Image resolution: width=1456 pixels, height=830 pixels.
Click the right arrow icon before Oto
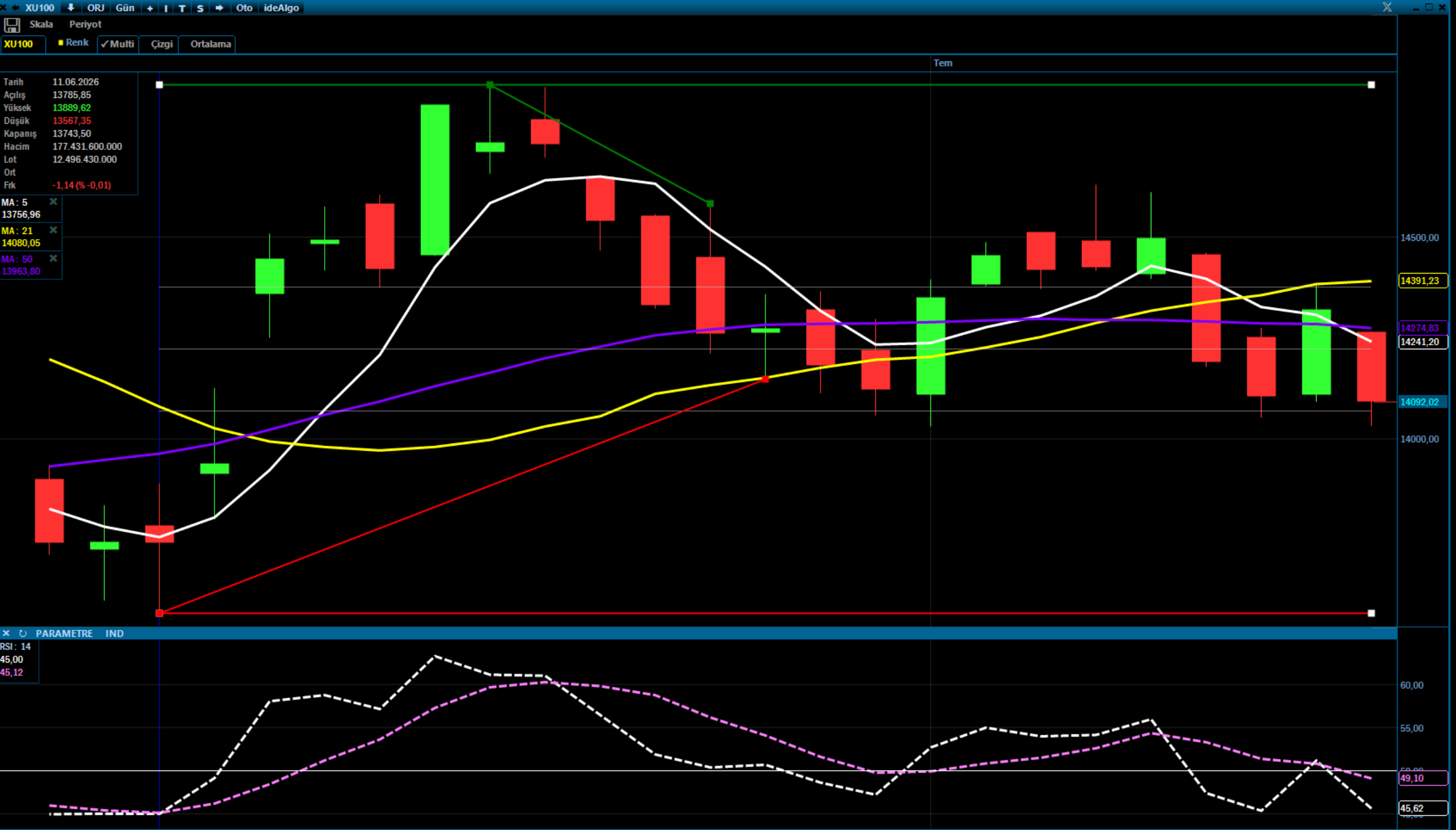(219, 7)
